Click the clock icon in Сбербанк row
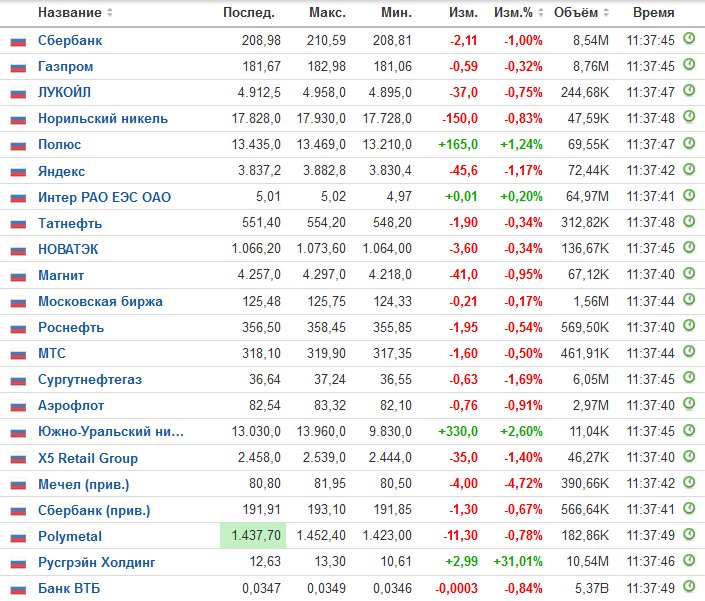 pyautogui.click(x=689, y=39)
